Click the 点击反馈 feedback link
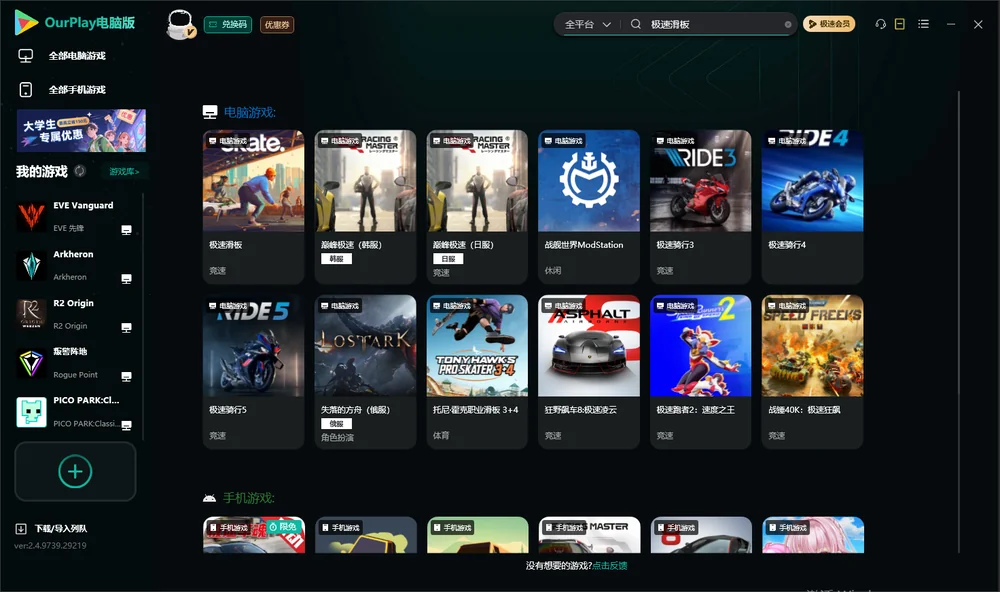1000x592 pixels. (610, 565)
